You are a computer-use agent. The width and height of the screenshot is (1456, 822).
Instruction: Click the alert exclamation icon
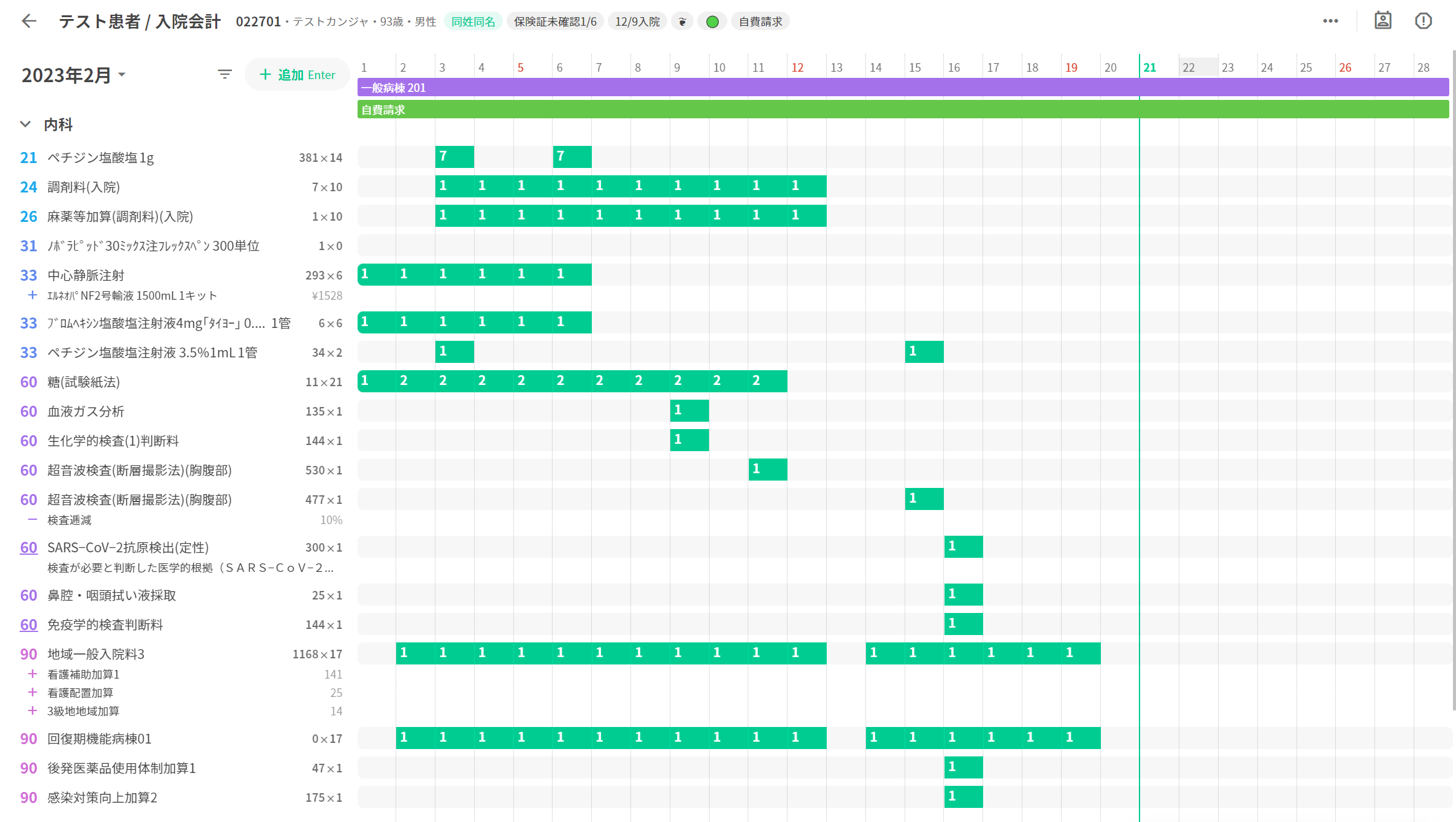pos(1423,21)
